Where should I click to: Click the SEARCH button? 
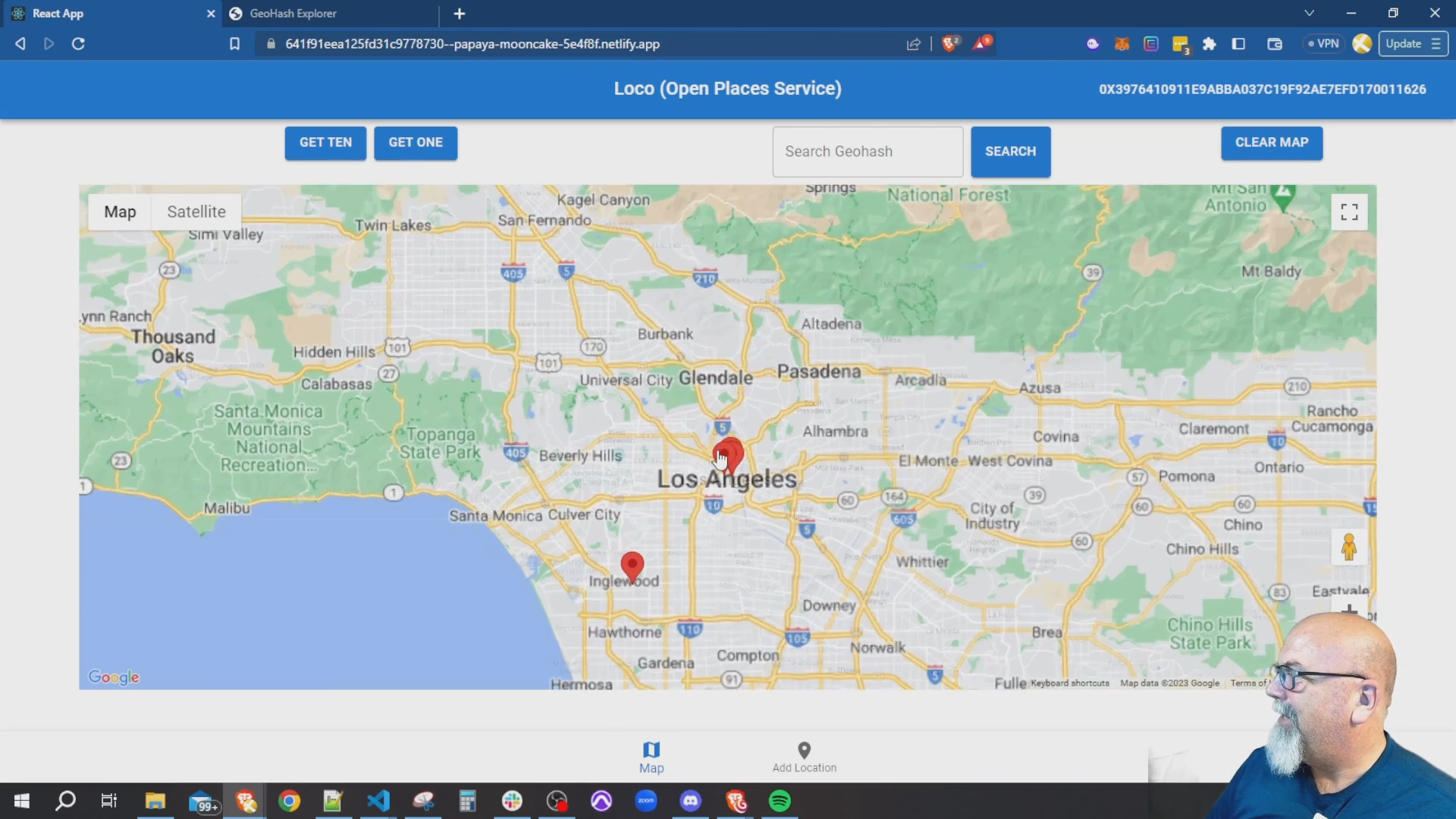pos(1010,152)
